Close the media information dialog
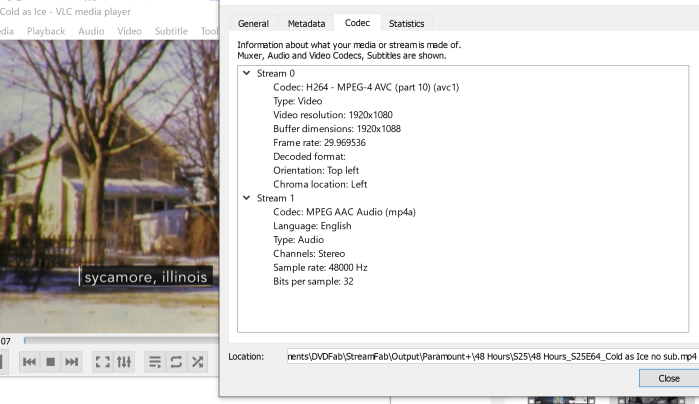Screen dimensions: 699x404 coord(669,378)
